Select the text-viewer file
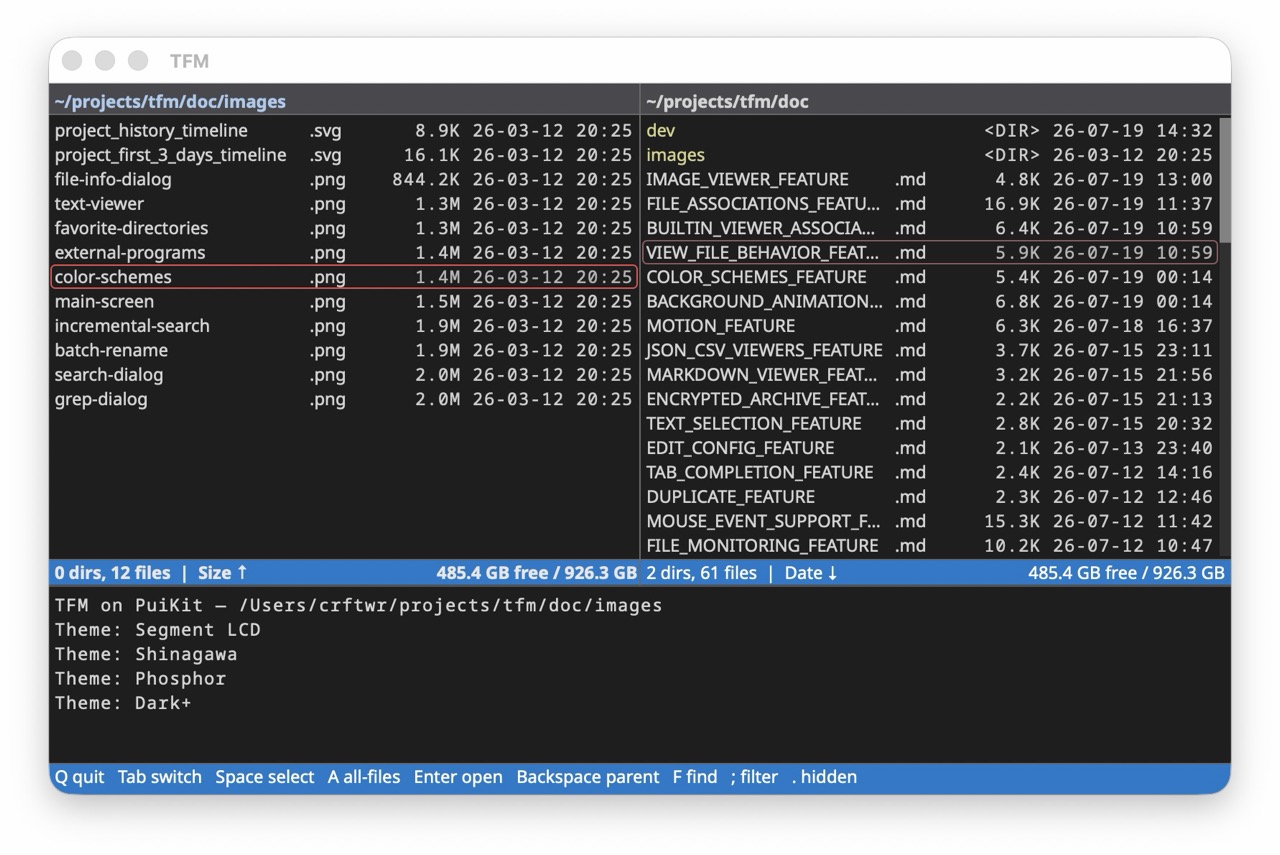Image resolution: width=1280 pixels, height=855 pixels. point(344,204)
